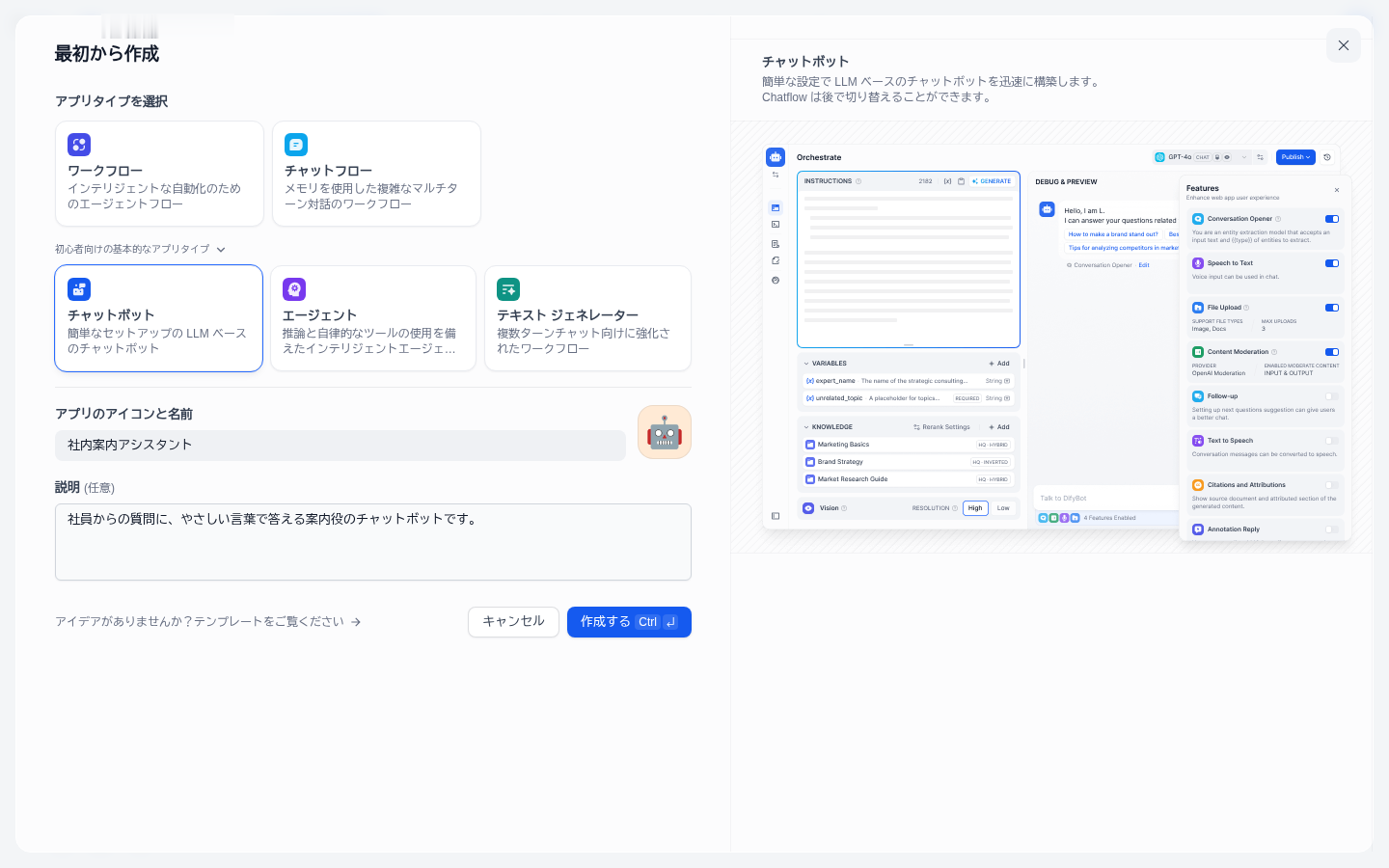Collapse the 初心者向けの基本的なアプリタイプ section

point(140,249)
